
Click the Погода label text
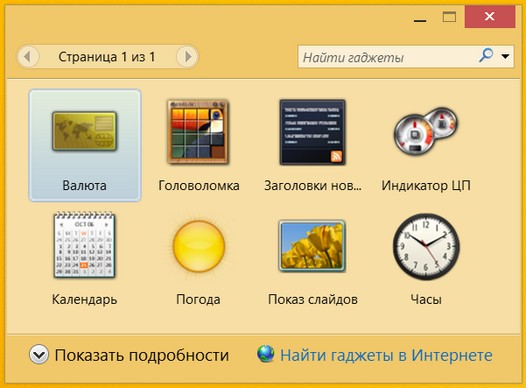pos(198,299)
